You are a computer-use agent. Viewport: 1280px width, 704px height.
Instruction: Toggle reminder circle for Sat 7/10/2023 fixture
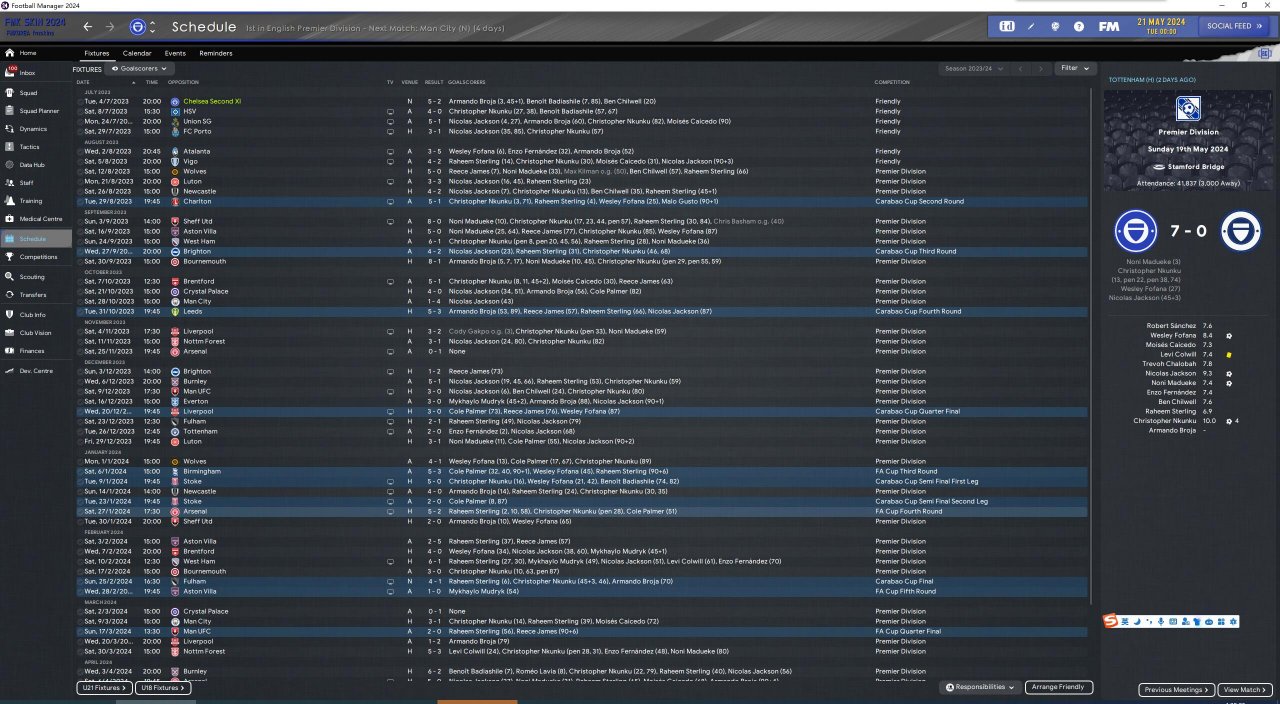coord(81,281)
